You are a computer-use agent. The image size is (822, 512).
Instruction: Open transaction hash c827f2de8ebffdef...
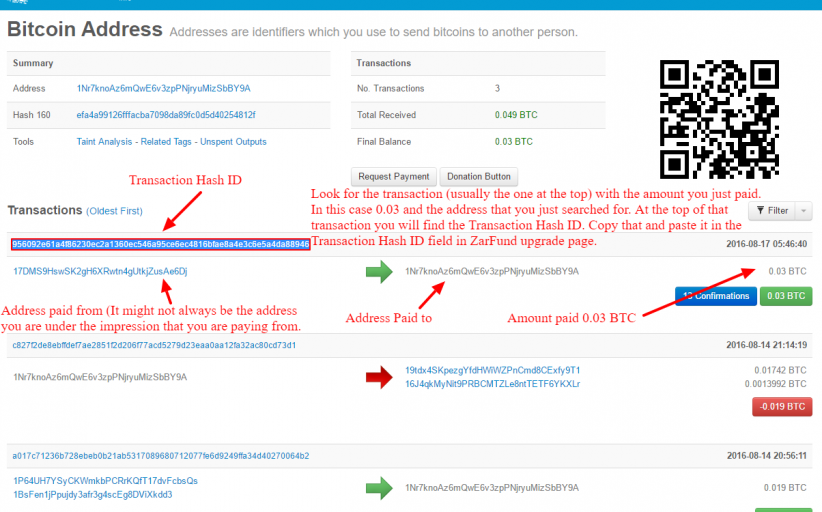pyautogui.click(x=154, y=345)
